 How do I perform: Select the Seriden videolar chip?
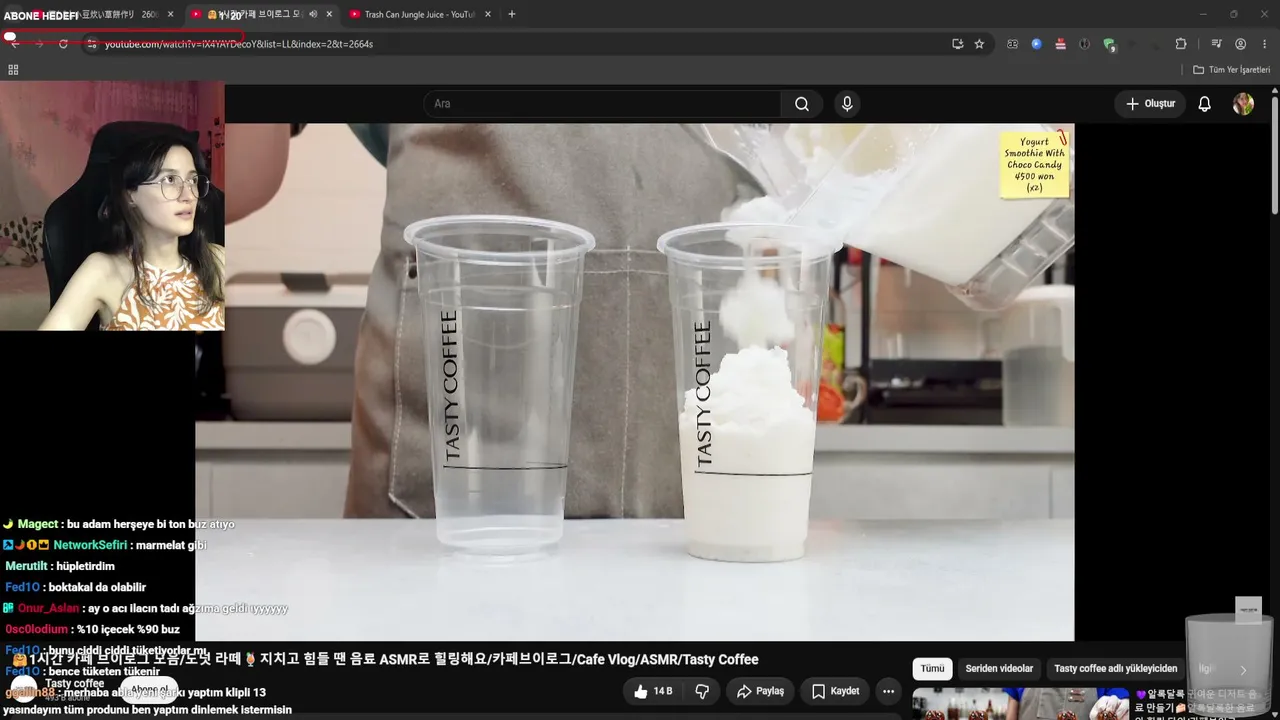coord(999,669)
